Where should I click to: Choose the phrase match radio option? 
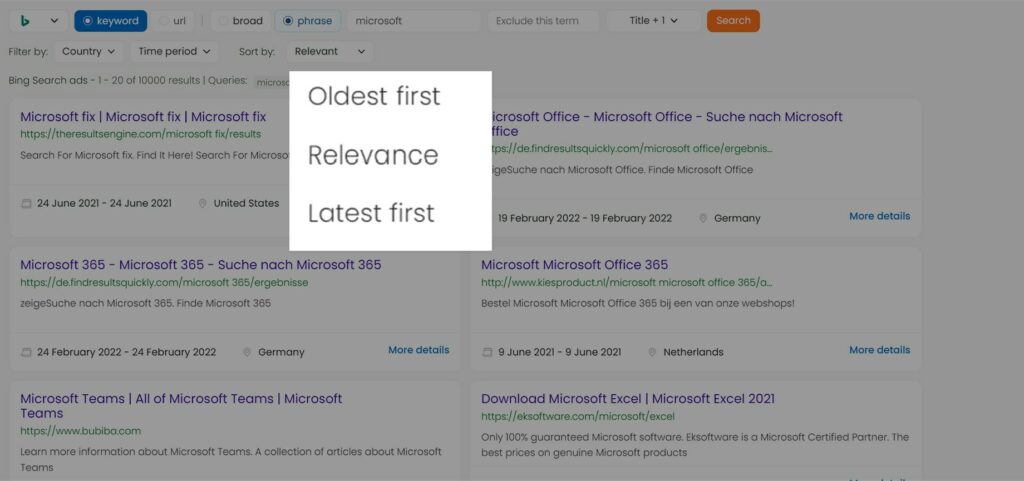[308, 21]
